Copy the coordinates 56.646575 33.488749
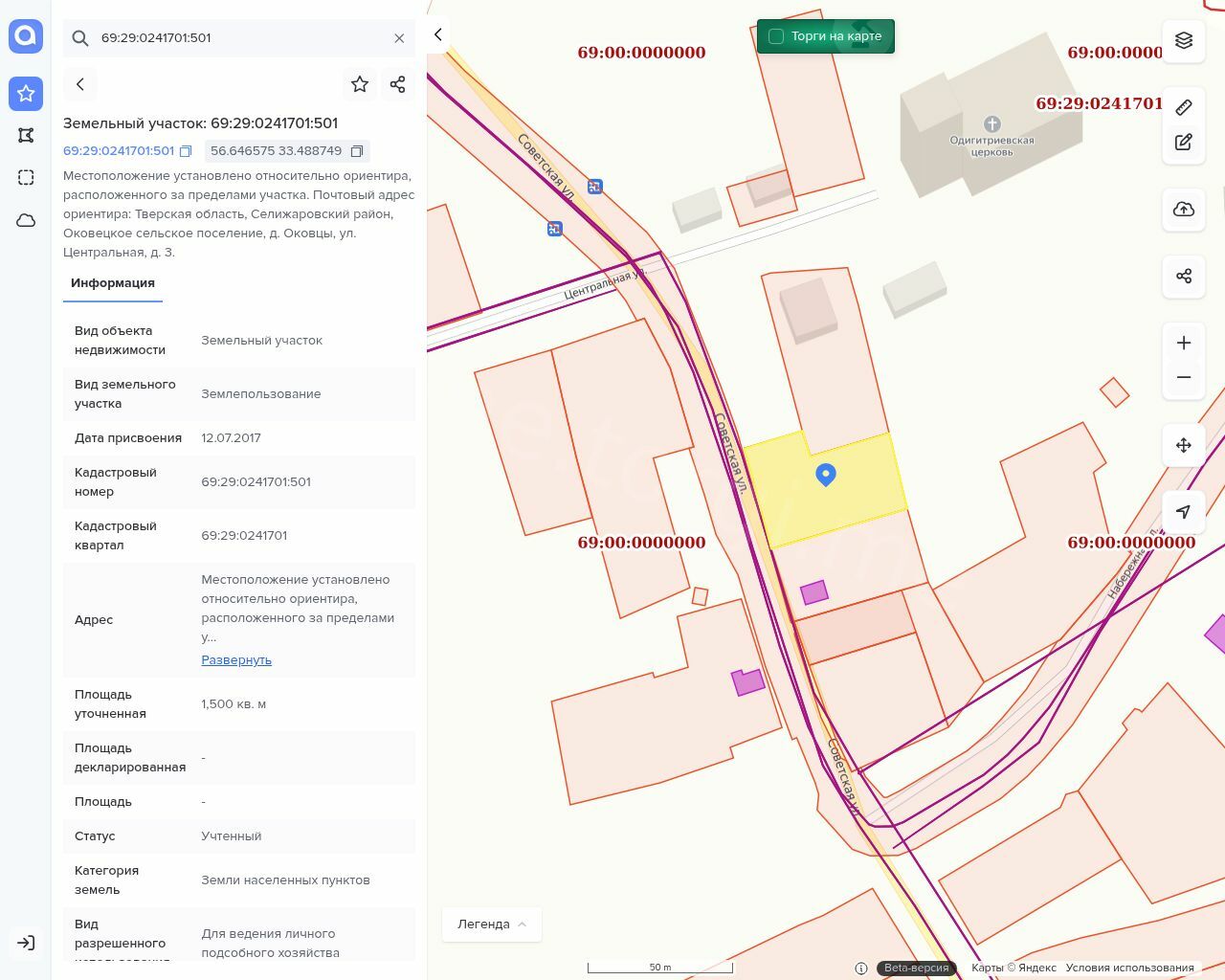1225x980 pixels. [357, 151]
